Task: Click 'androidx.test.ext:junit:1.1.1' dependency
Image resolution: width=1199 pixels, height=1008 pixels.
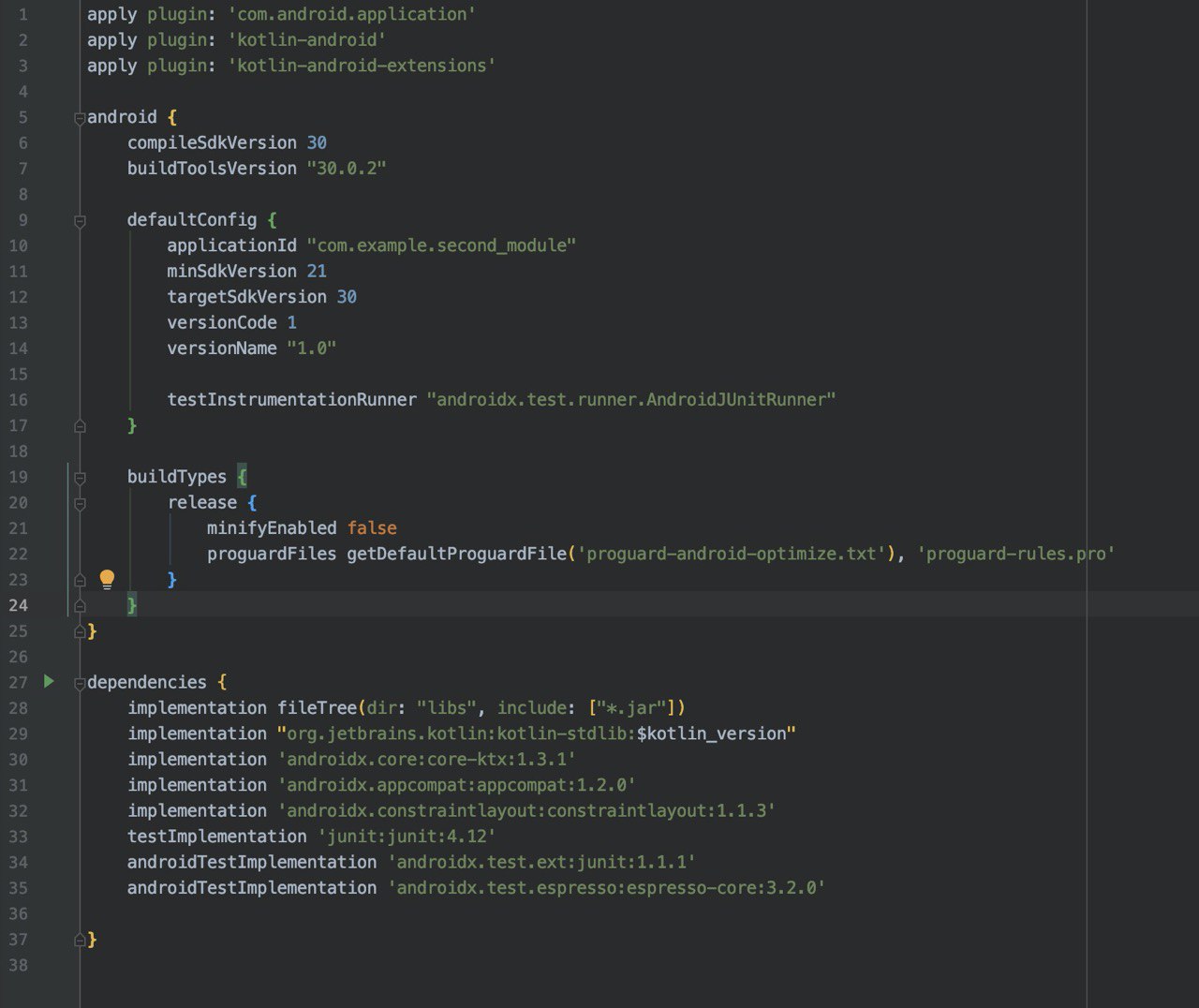Action: (x=541, y=862)
